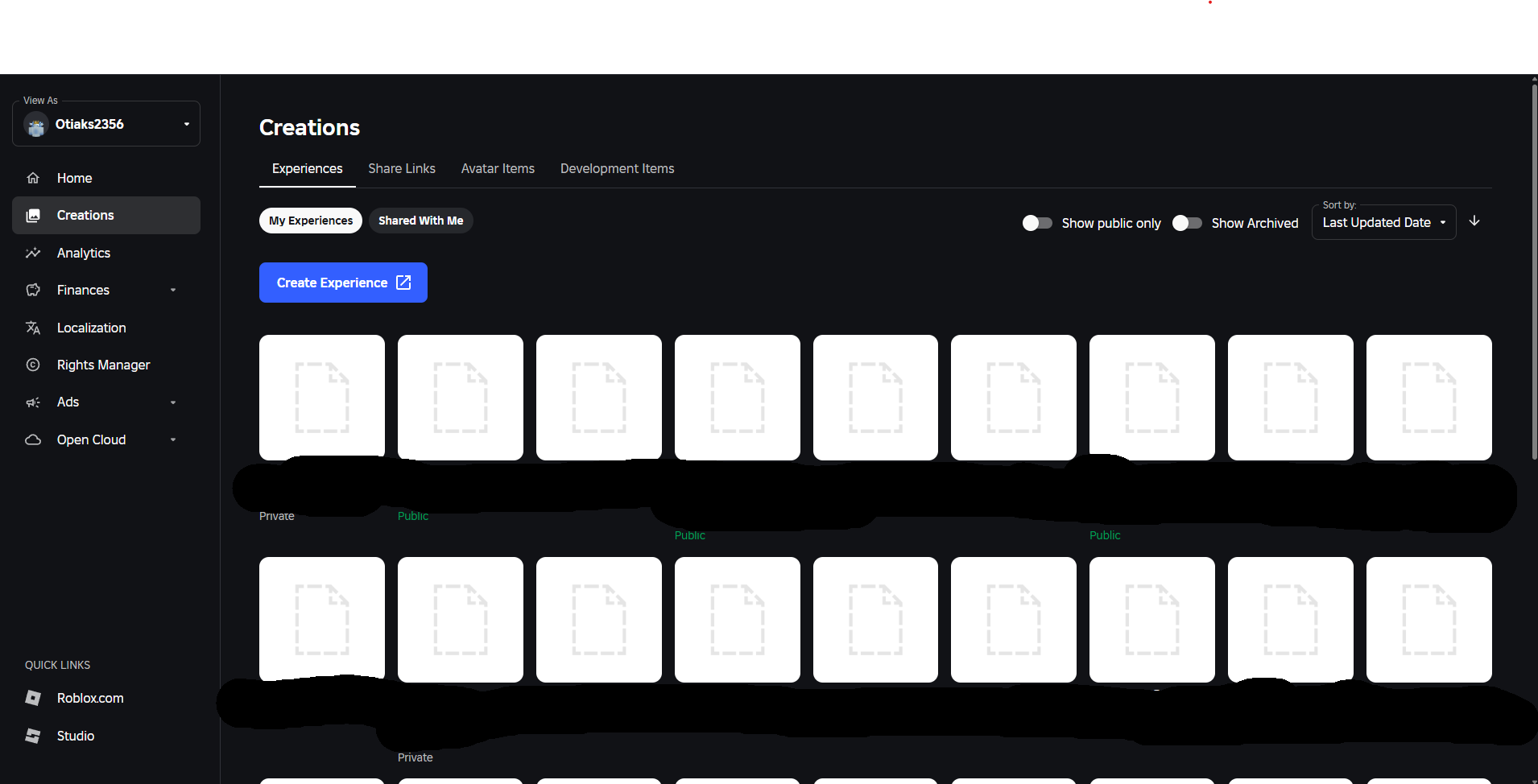Switch to the Experiences tab

(x=308, y=169)
